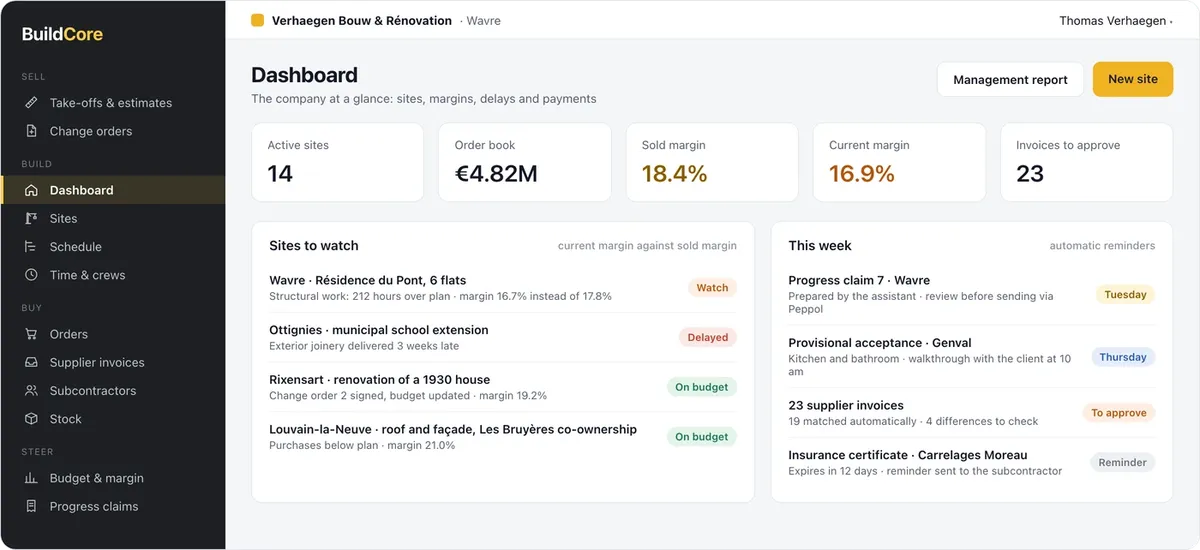Open Orders in the sidebar
Image resolution: width=1200 pixels, height=550 pixels.
113,334
